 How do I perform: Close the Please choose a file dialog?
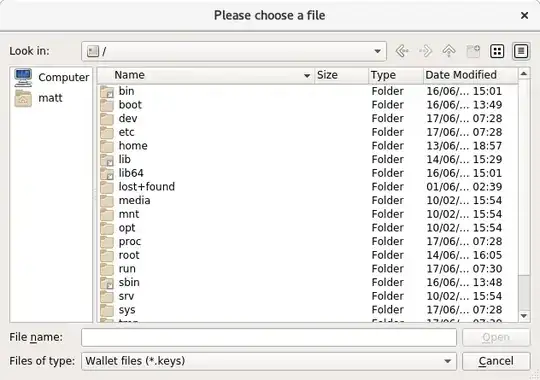point(525,15)
